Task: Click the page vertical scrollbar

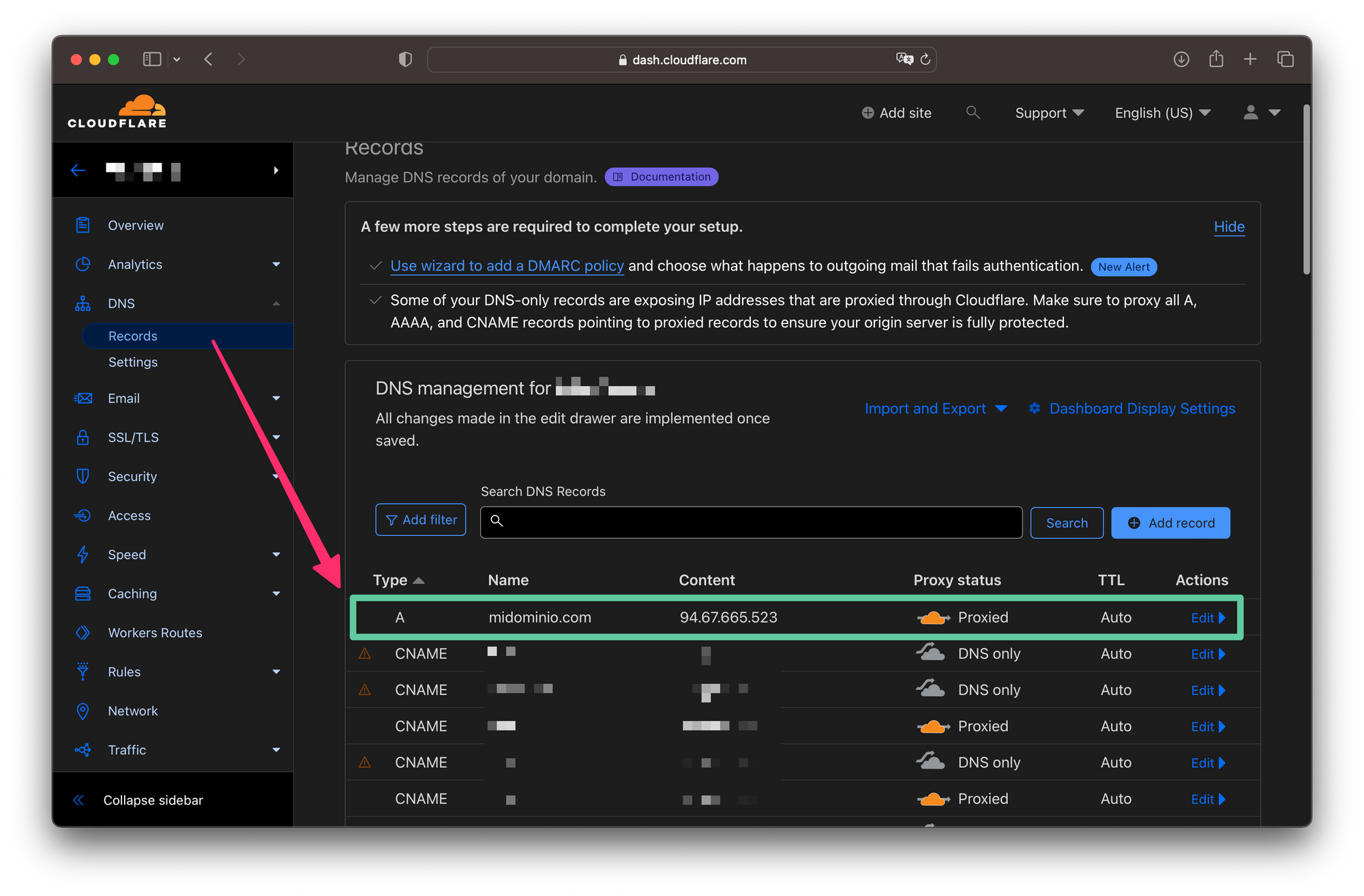Action: click(x=1306, y=190)
